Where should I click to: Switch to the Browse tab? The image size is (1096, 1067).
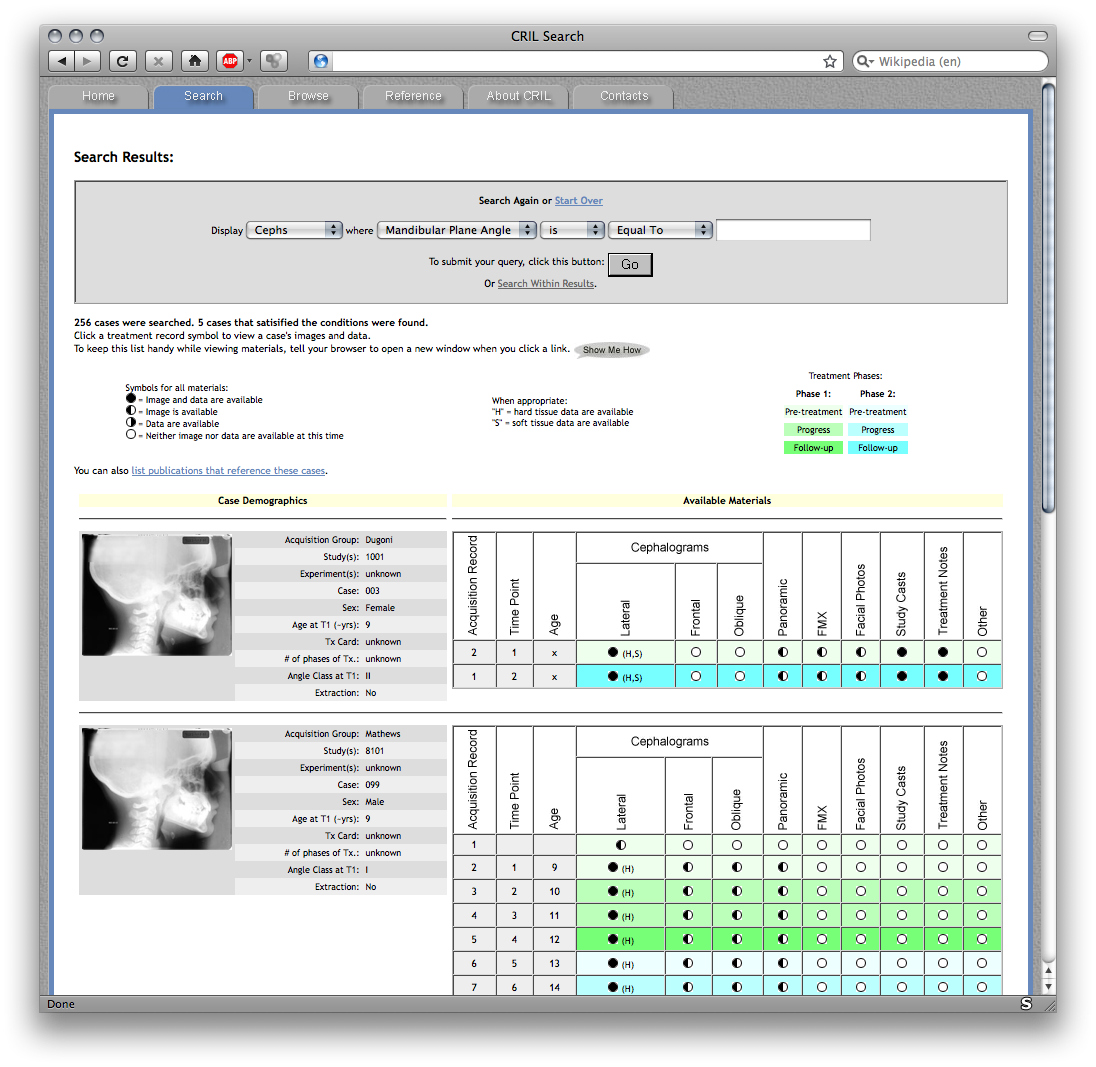pyautogui.click(x=308, y=96)
